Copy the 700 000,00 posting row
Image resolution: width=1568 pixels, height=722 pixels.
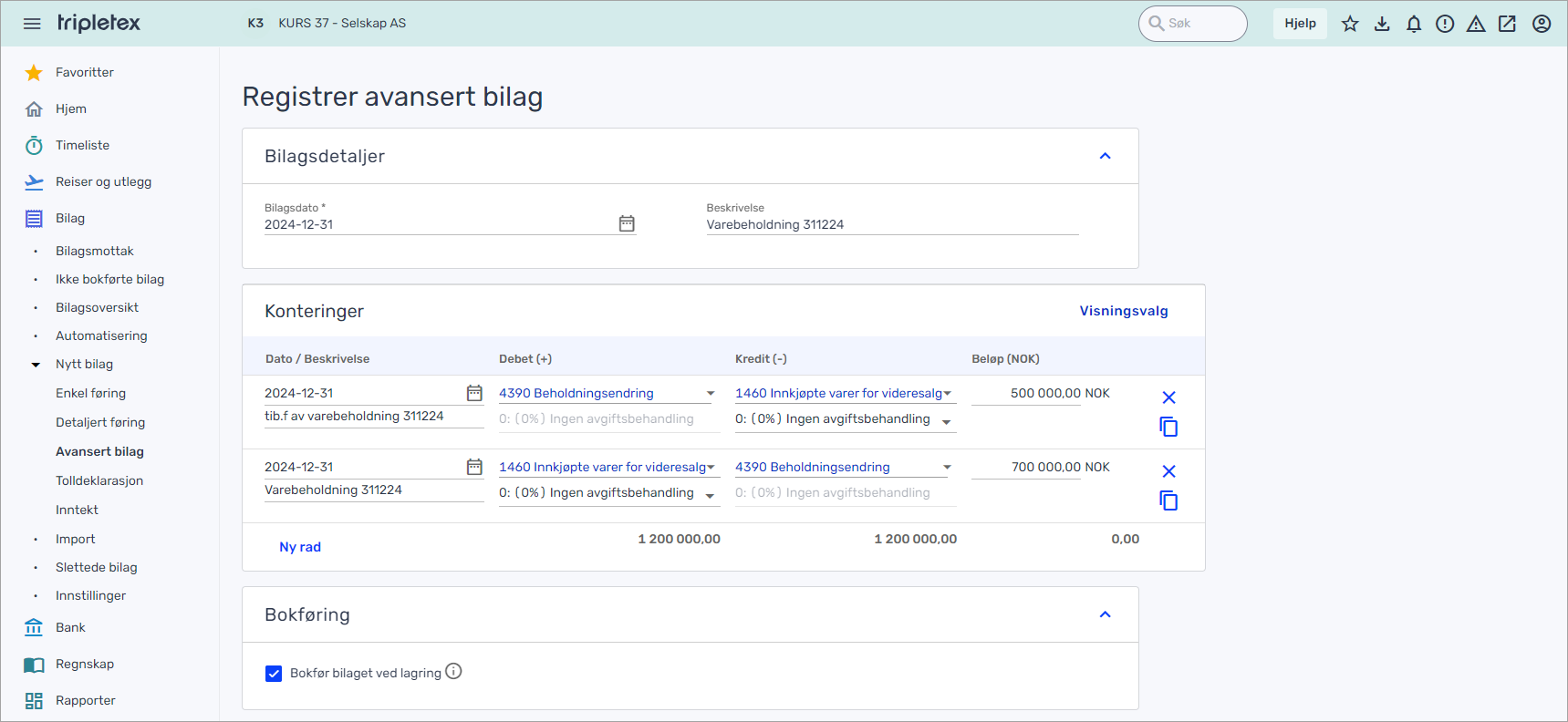pos(1168,500)
